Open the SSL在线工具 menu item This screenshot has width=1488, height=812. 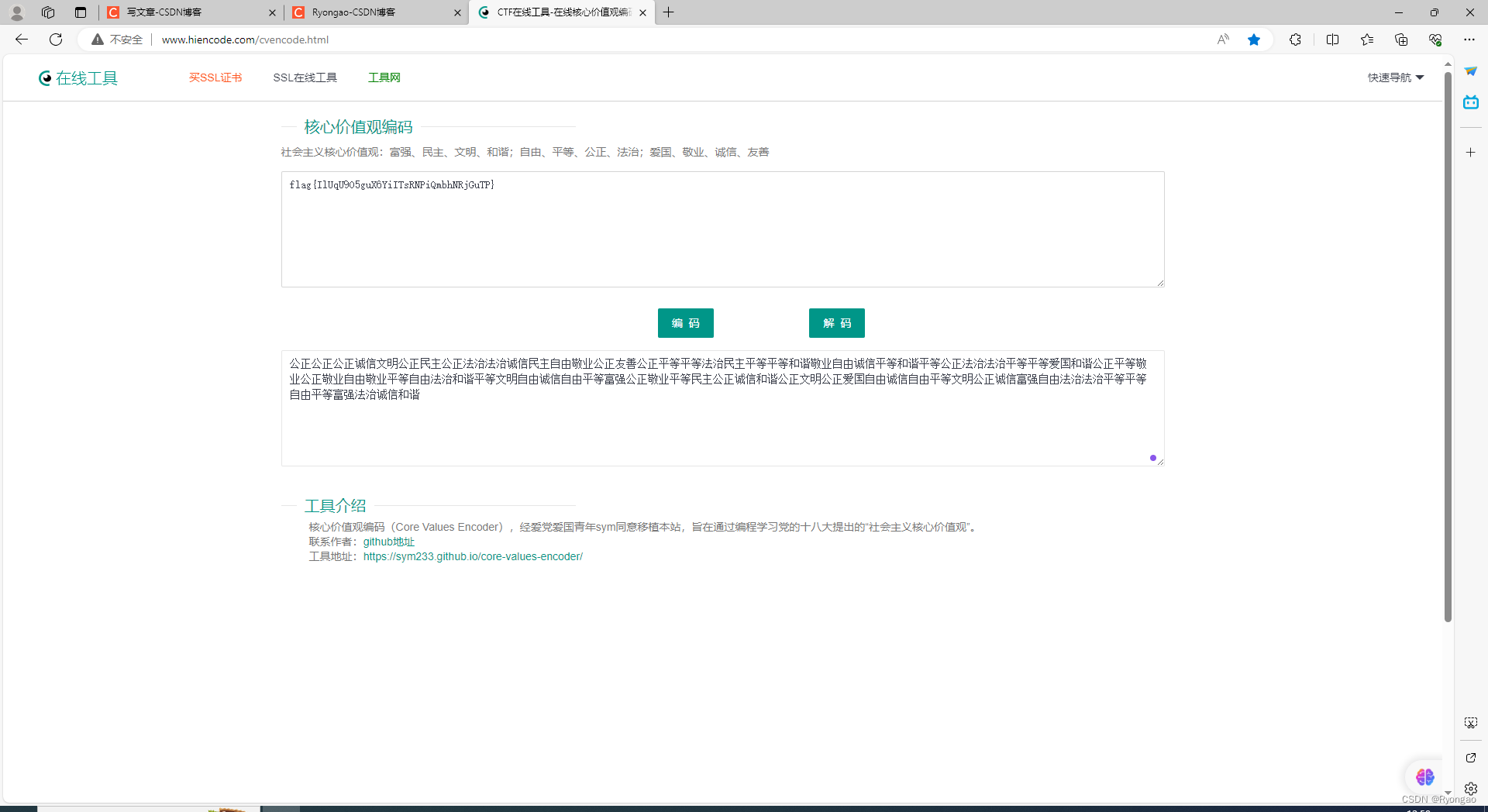coord(305,77)
